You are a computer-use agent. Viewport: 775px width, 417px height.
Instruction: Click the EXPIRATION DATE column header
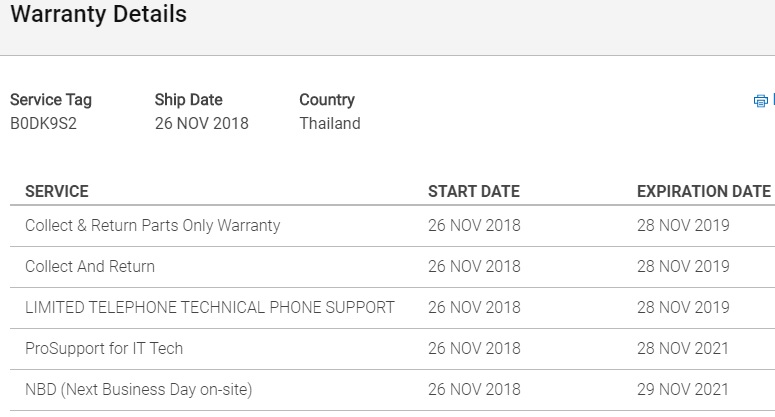704,191
